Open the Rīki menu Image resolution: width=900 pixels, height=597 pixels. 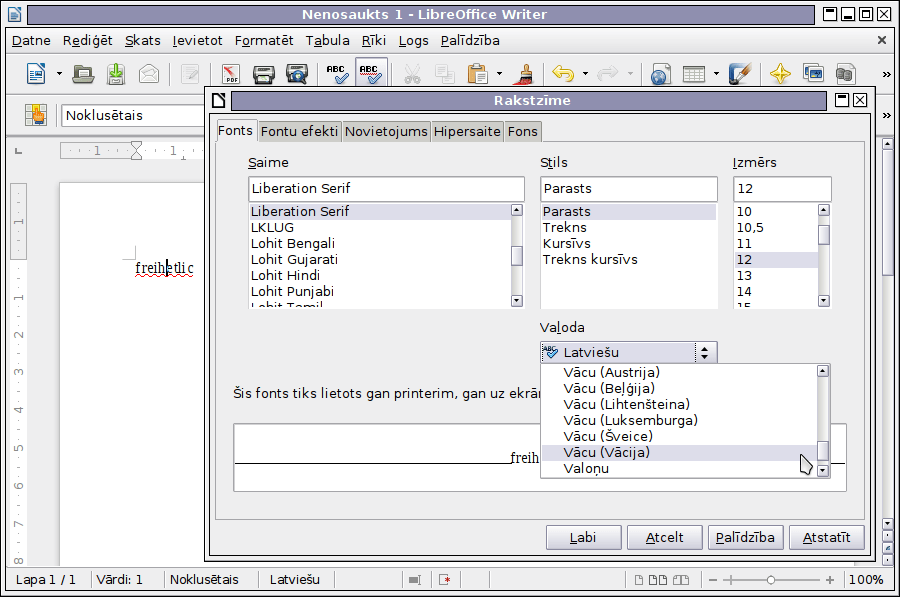373,41
